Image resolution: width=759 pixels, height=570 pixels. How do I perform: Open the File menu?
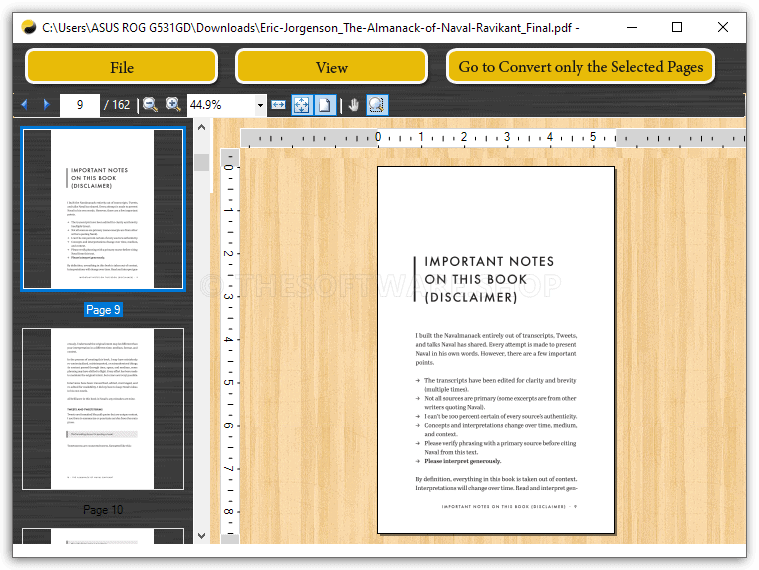pyautogui.click(x=121, y=67)
